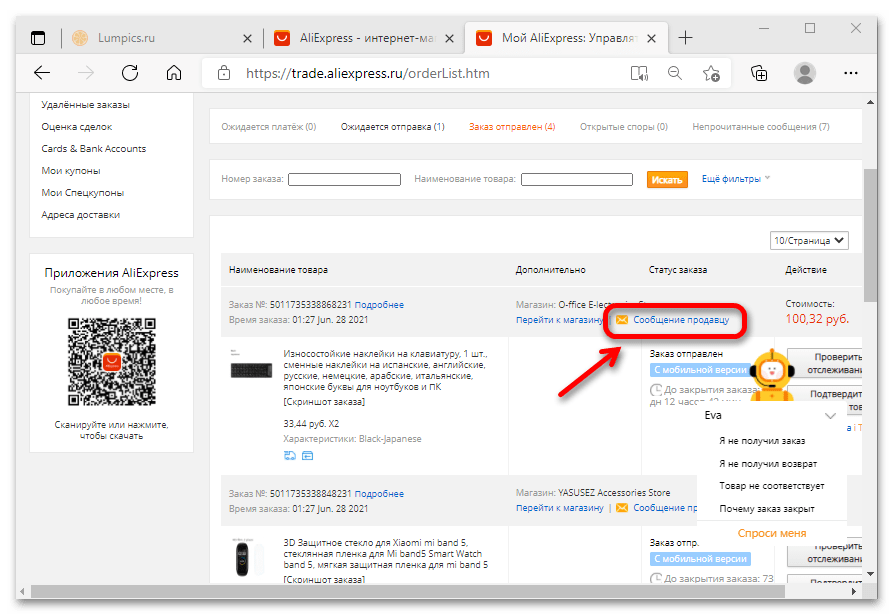Click the highlighted Сообщение продавцу envelope icon
This screenshot has width=894, height=615.
pyautogui.click(x=624, y=321)
